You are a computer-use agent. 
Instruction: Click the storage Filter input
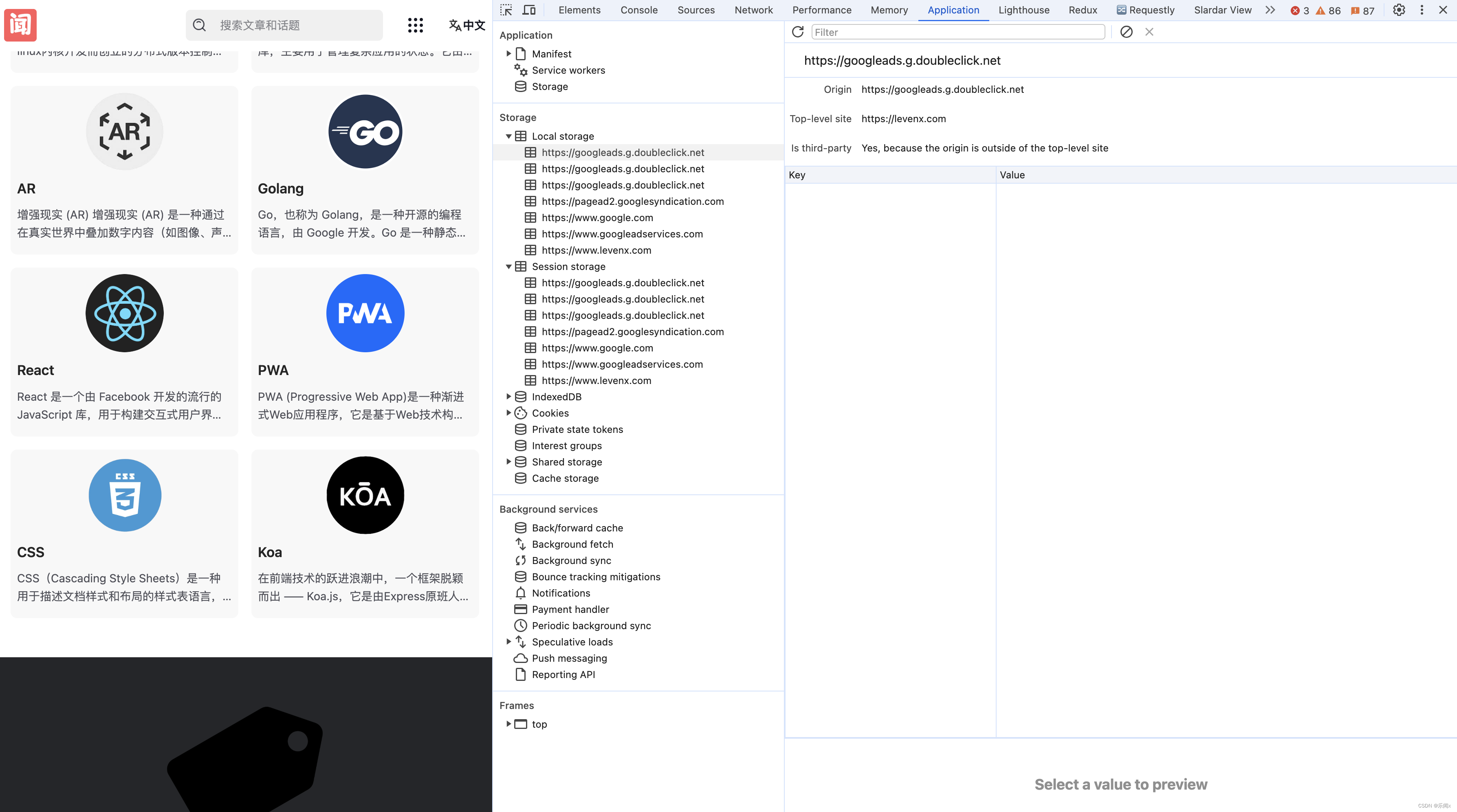[x=957, y=32]
